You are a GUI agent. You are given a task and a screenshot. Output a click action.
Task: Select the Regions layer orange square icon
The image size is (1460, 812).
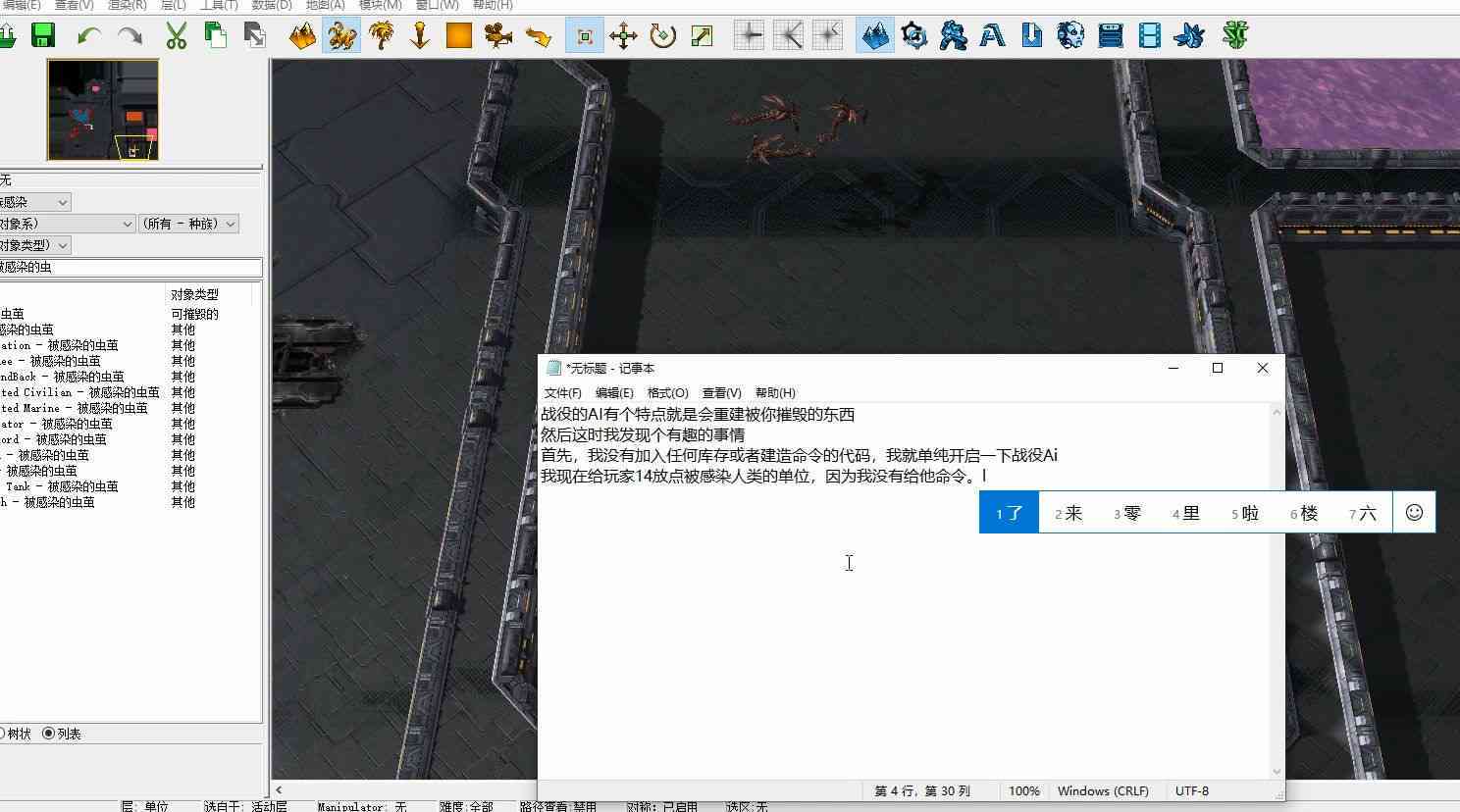(x=459, y=36)
